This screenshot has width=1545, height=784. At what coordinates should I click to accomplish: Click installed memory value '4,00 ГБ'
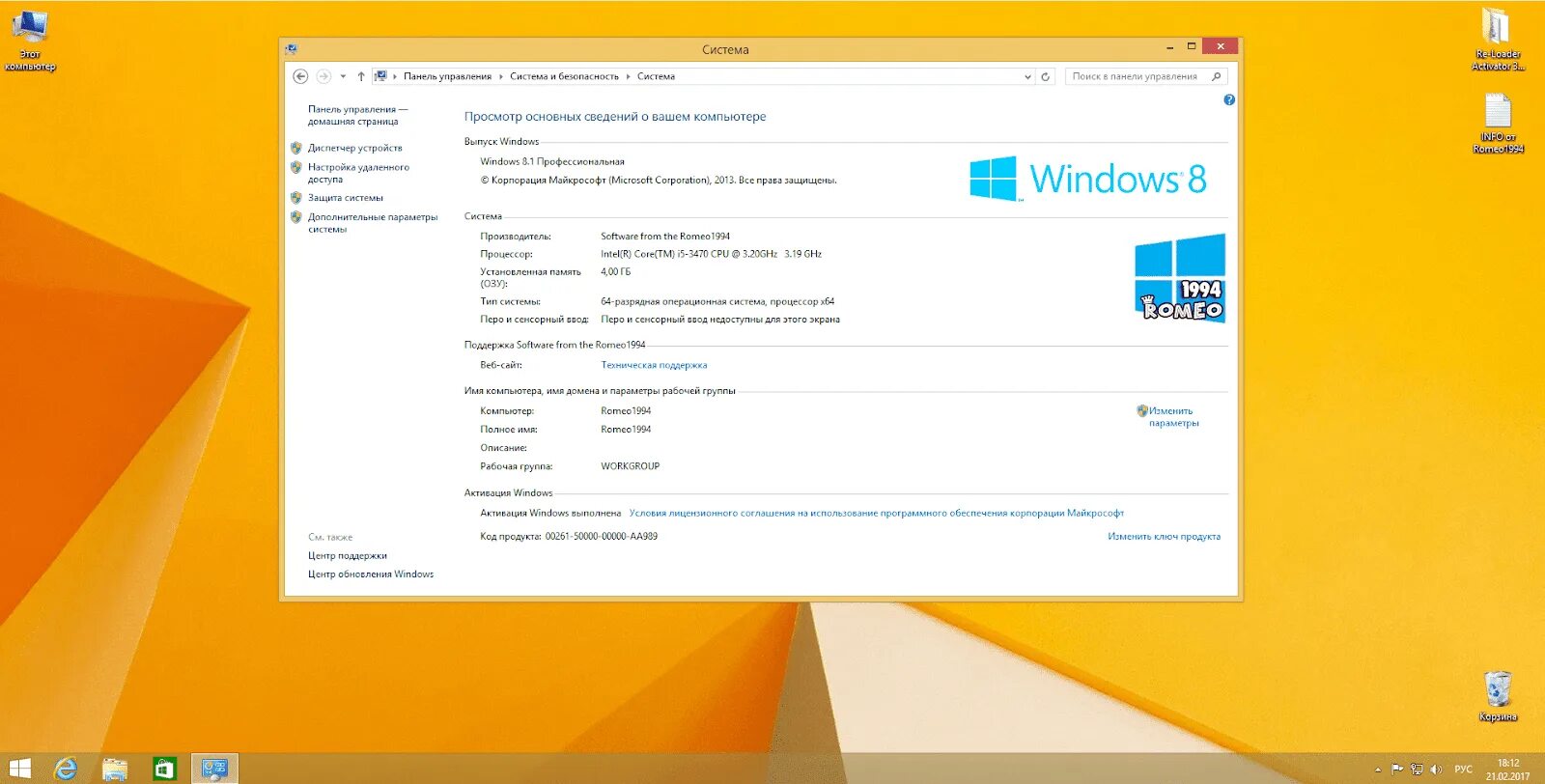(616, 272)
